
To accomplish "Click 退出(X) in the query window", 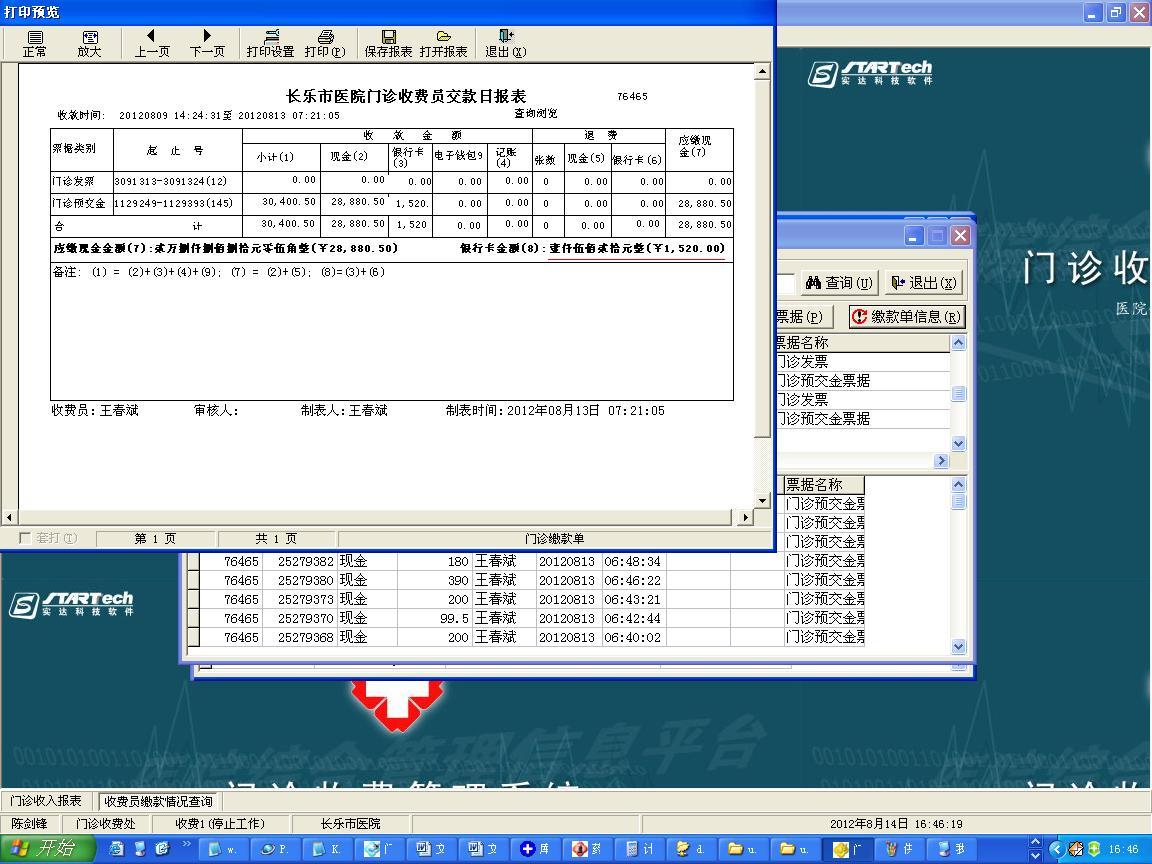I will pyautogui.click(x=924, y=283).
